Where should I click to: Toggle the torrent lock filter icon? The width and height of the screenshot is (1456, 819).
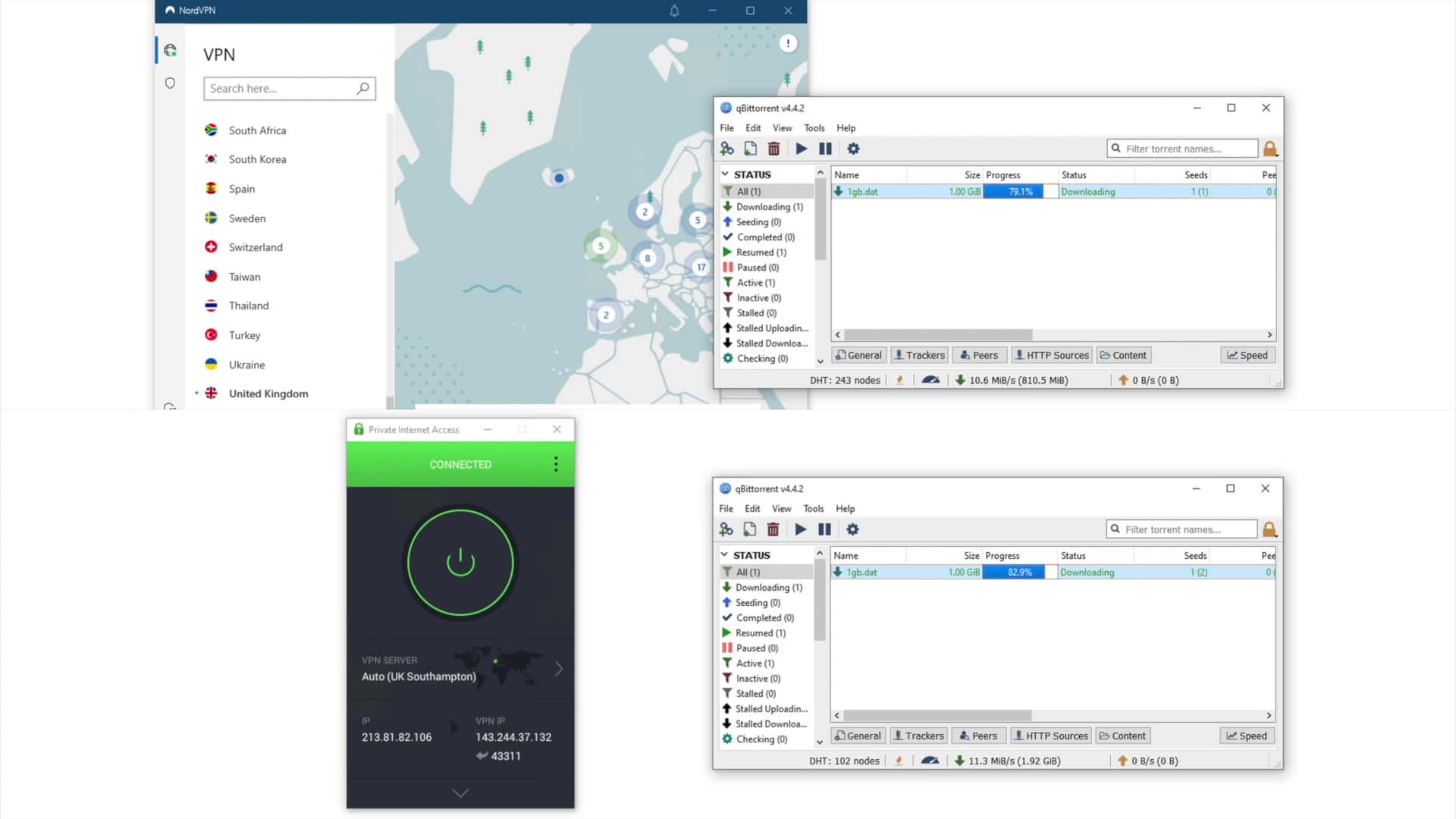[x=1271, y=149]
